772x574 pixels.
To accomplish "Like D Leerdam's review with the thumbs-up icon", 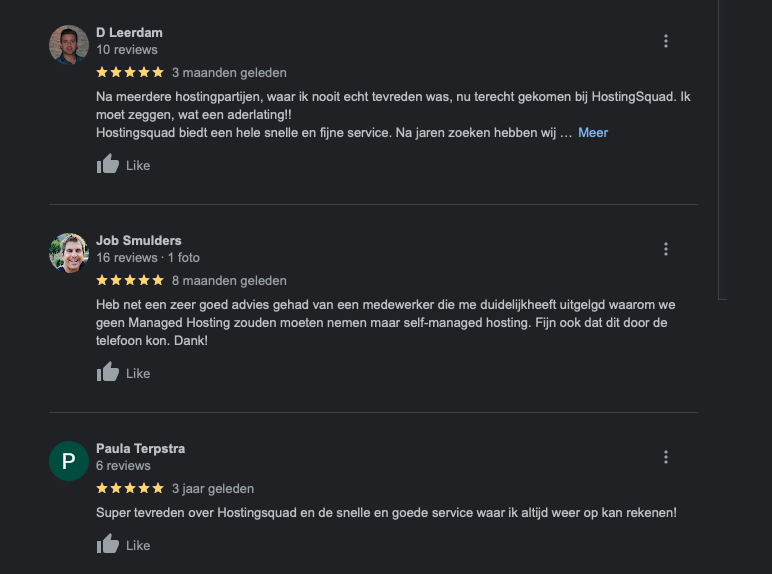I will (x=108, y=165).
